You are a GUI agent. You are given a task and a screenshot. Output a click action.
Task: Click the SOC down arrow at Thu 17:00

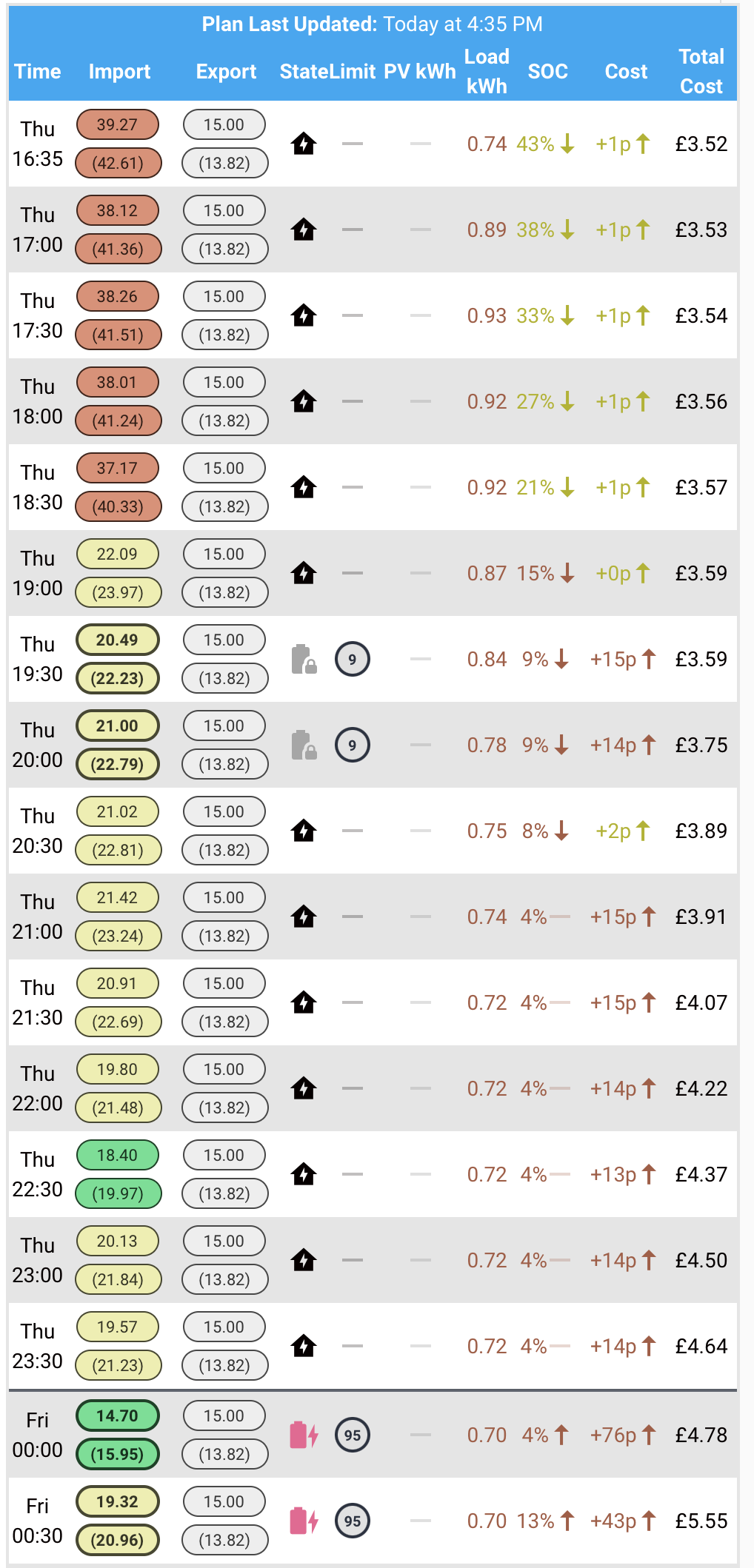tap(567, 229)
